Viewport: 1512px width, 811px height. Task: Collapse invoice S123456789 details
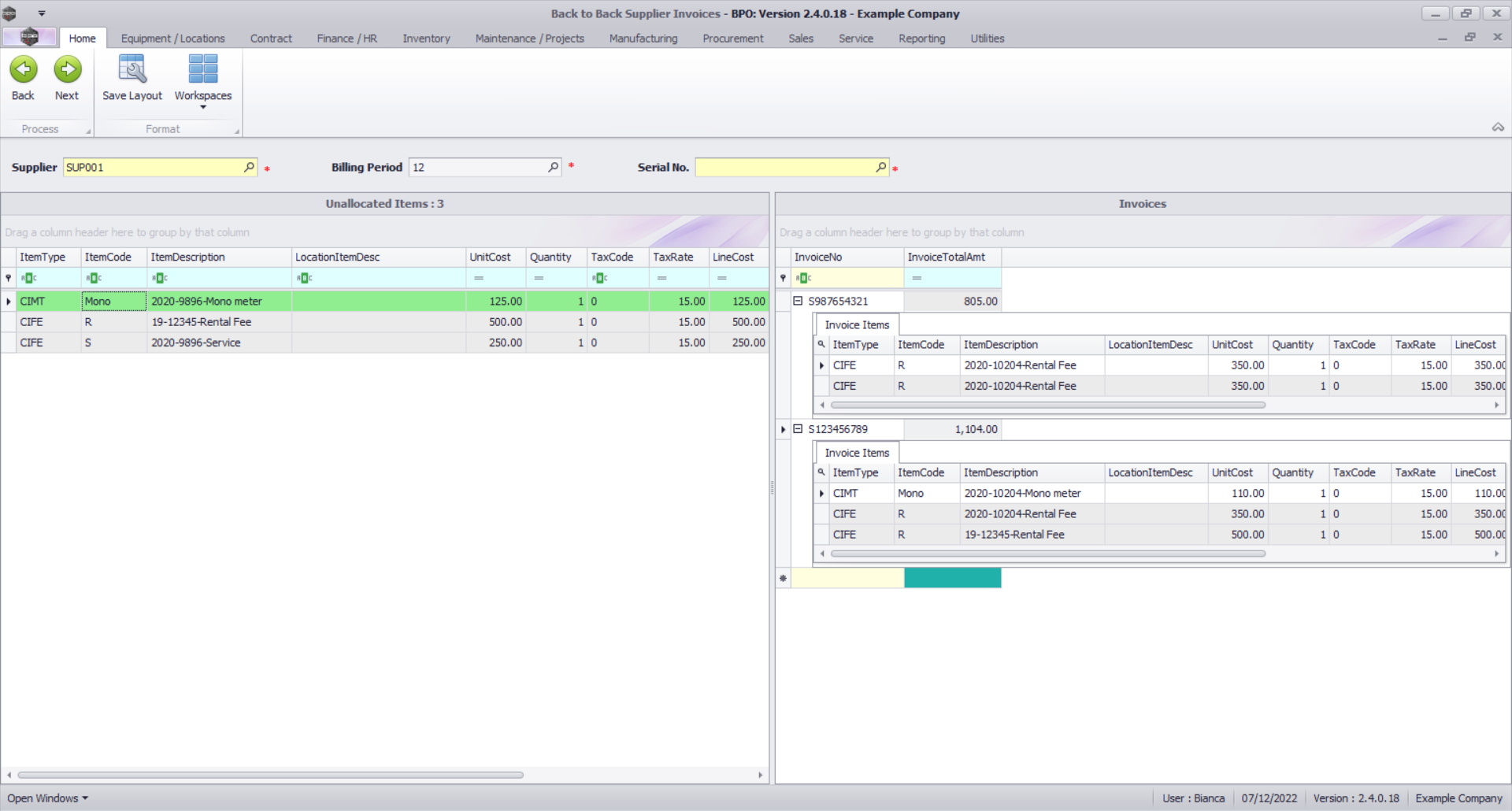point(798,429)
